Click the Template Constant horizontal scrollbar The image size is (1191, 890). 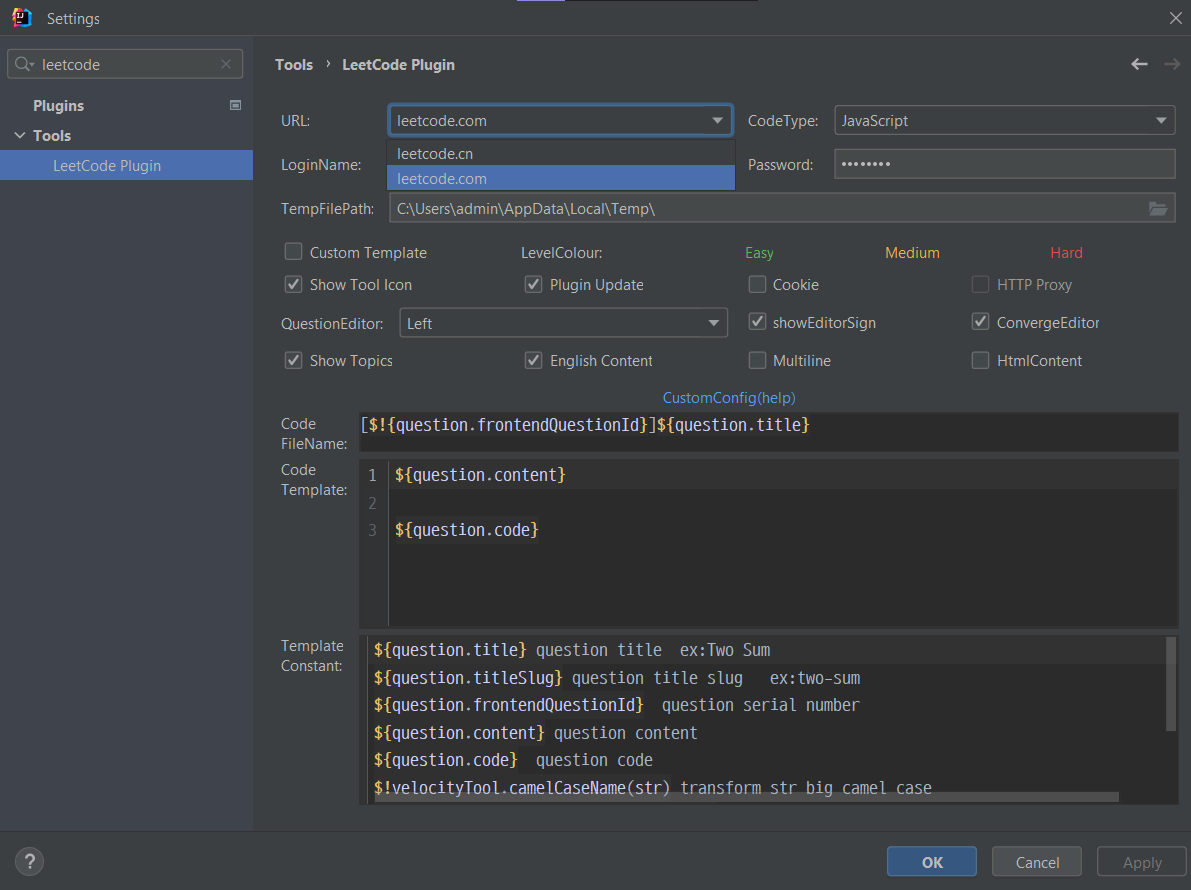(747, 797)
